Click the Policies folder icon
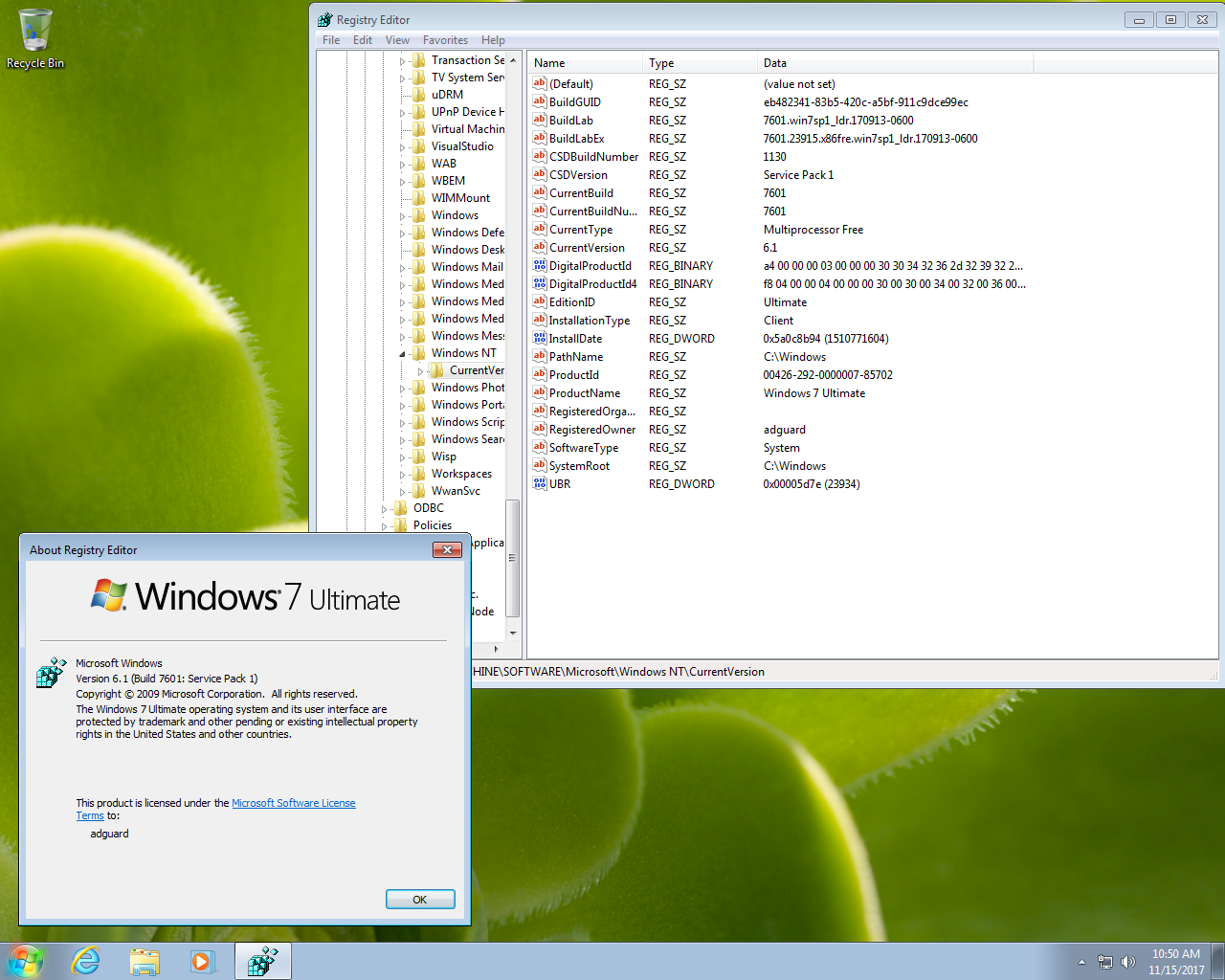Viewport: 1225px width, 980px height. 401,524
